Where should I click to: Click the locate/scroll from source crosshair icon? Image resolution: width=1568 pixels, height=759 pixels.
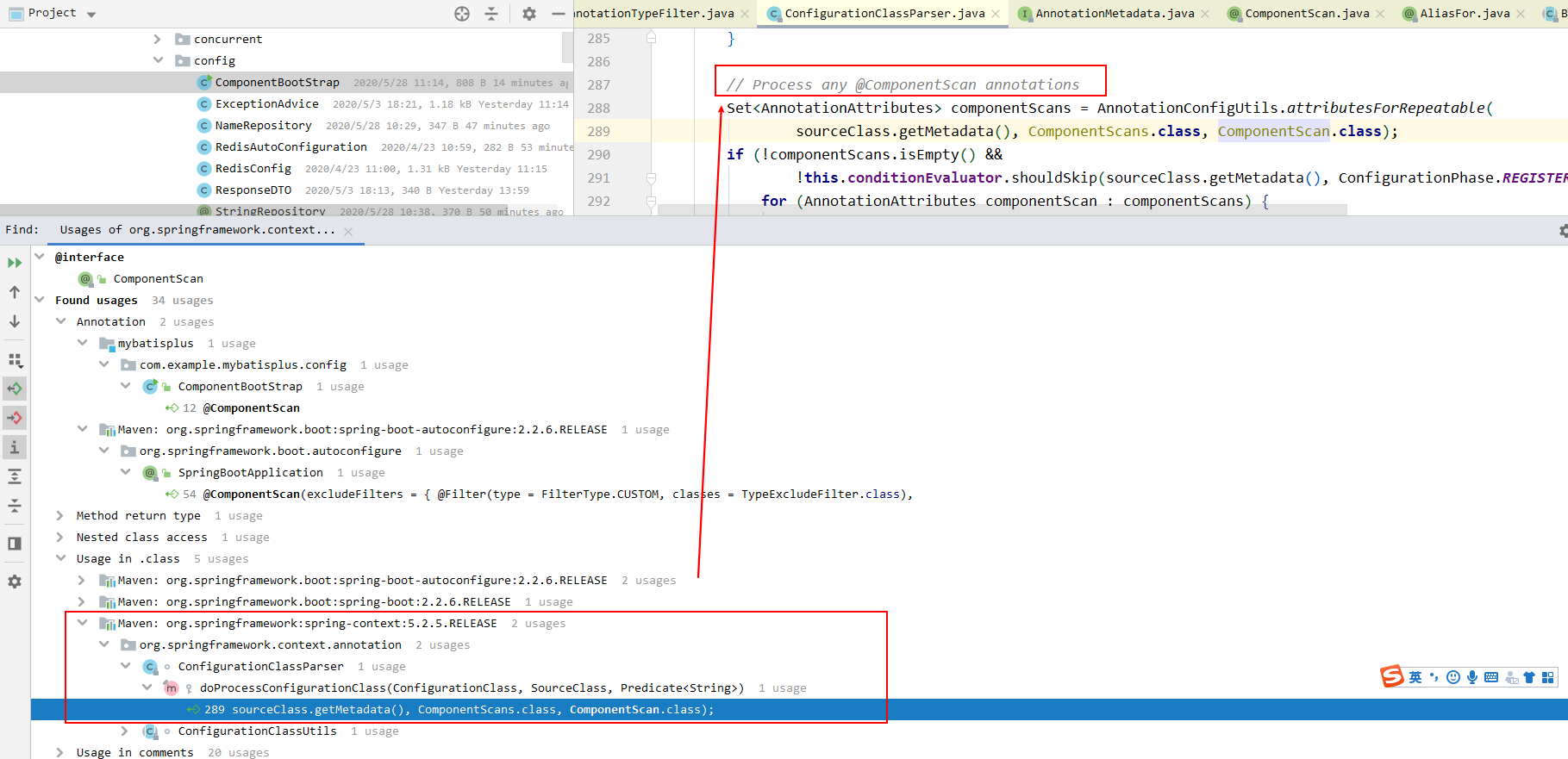pyautogui.click(x=462, y=14)
